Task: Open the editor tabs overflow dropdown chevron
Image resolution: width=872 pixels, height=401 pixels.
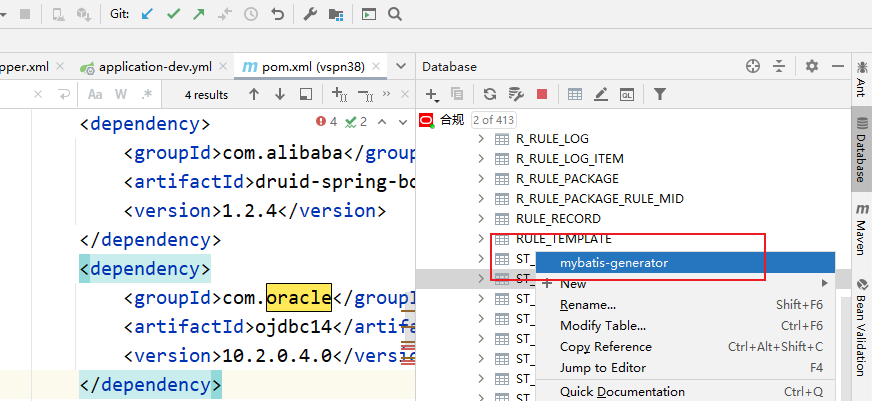Action: (402, 66)
